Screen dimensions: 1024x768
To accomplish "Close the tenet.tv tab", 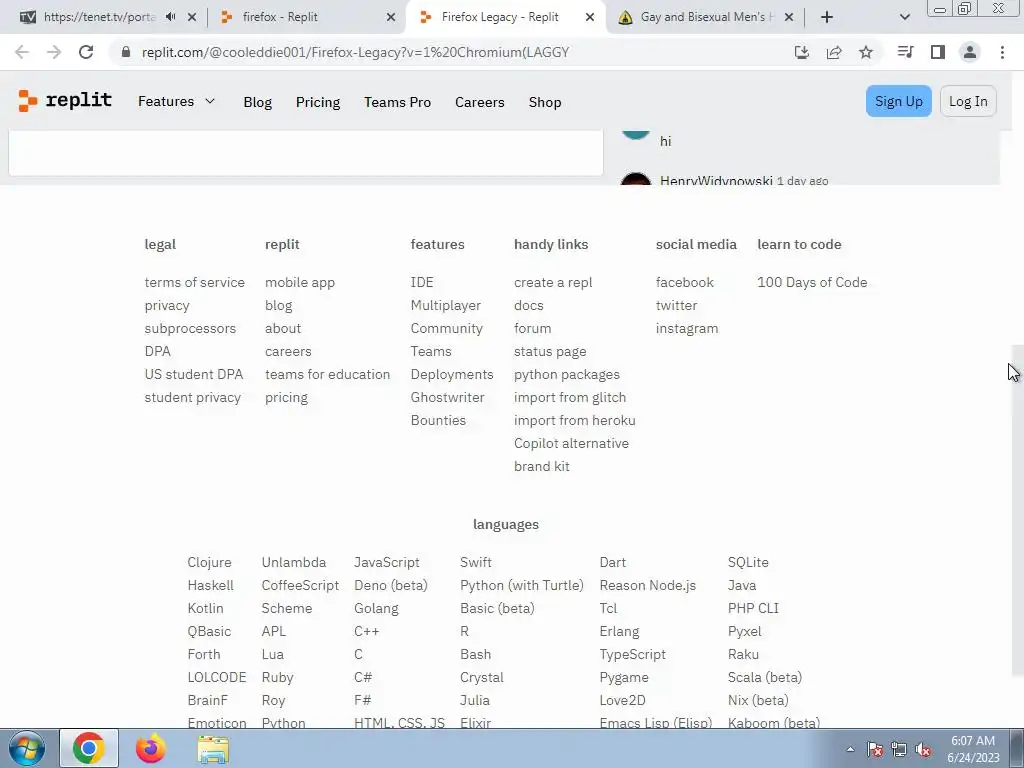I will (x=192, y=17).
